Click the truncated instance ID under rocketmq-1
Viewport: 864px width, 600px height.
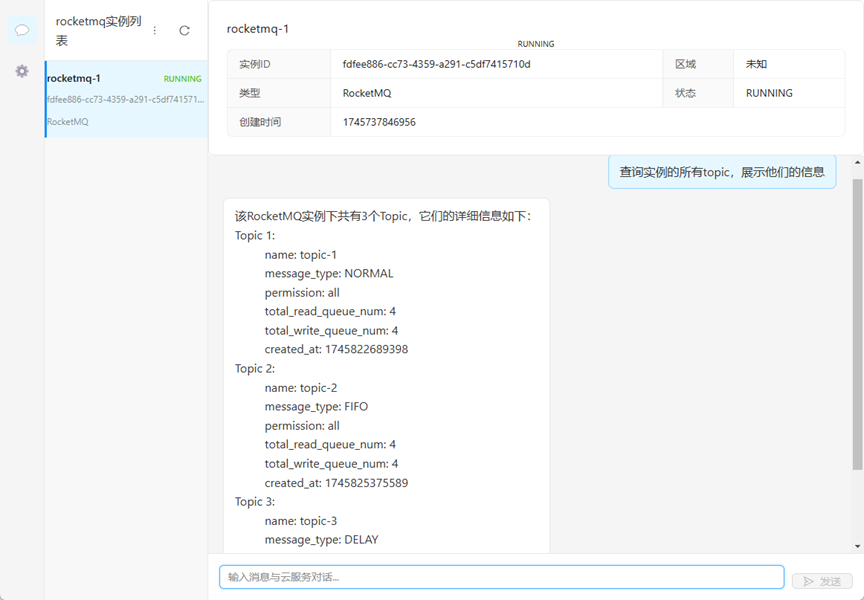click(126, 100)
